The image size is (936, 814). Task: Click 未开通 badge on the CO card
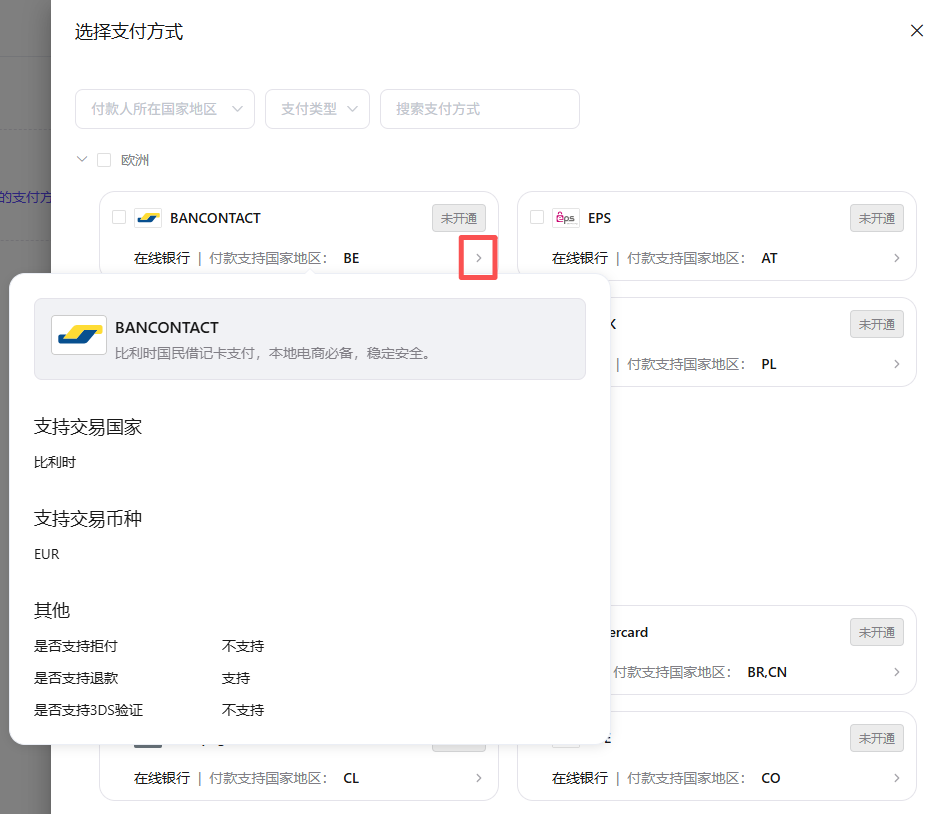point(876,739)
